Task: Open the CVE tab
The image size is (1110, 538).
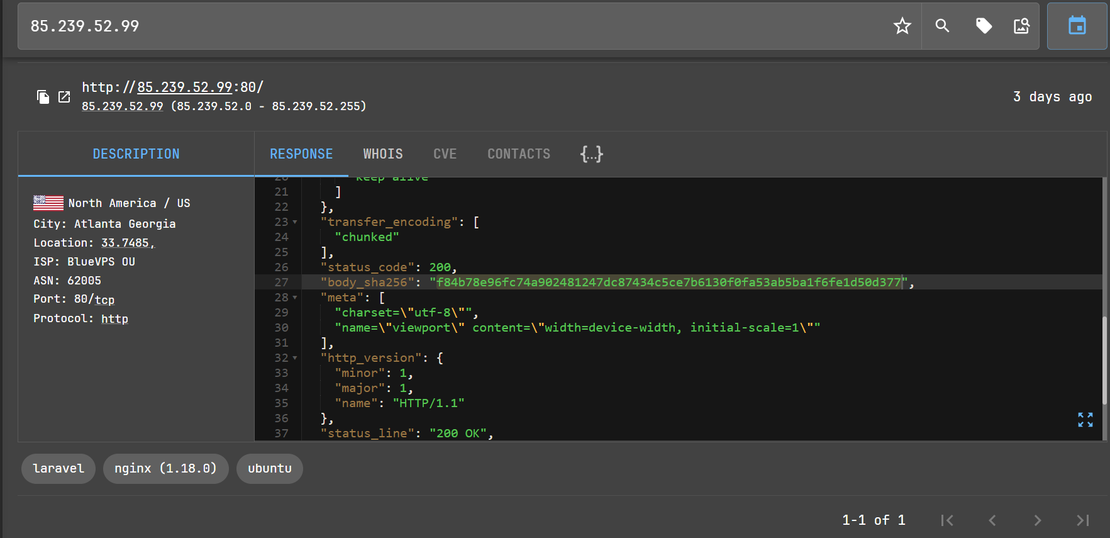Action: (x=445, y=154)
